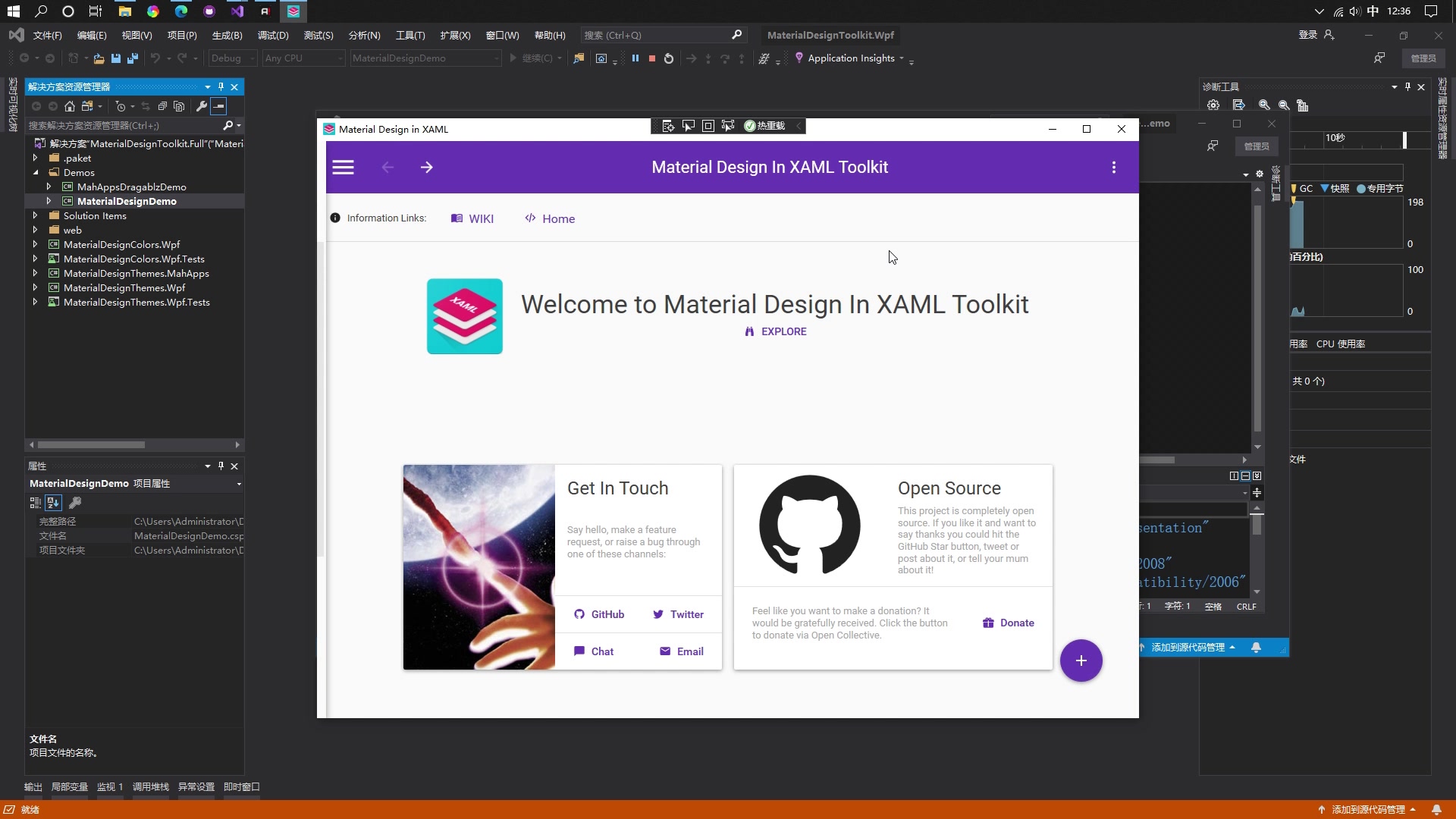Click the stop debugging red square icon

tap(651, 58)
